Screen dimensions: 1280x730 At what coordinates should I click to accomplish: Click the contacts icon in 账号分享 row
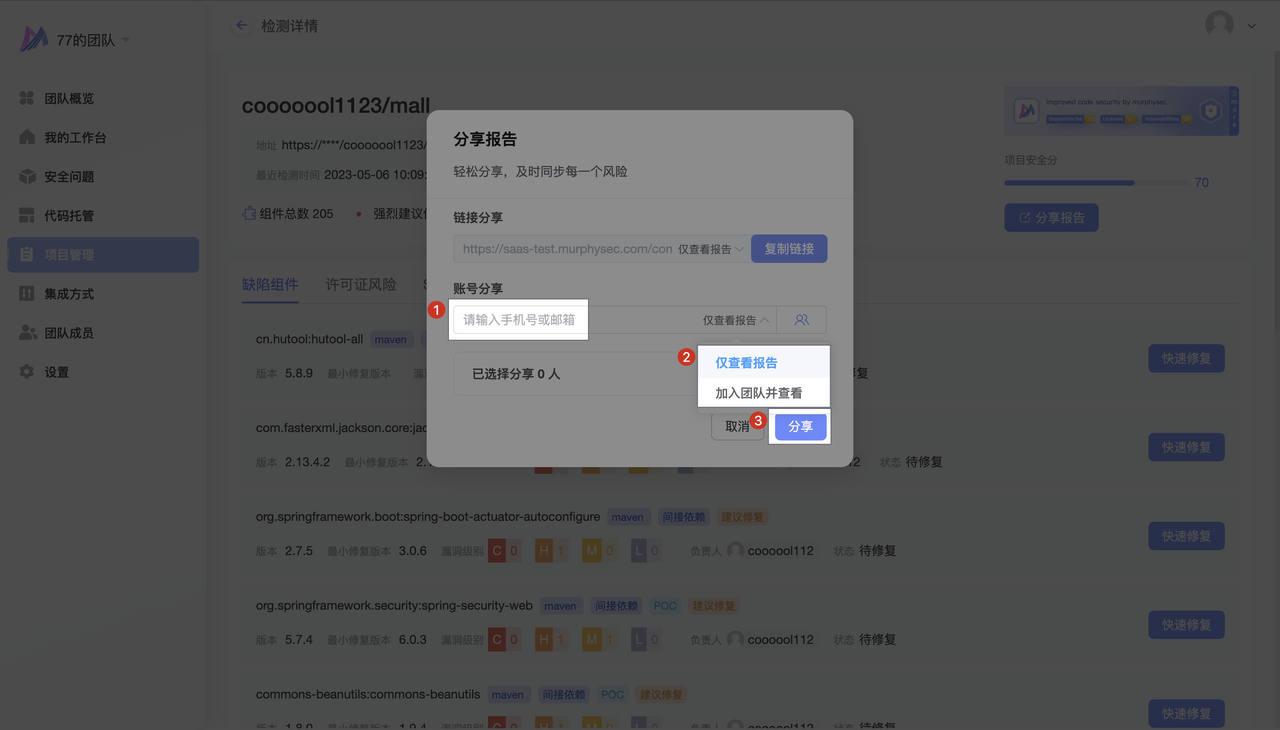(x=801, y=320)
